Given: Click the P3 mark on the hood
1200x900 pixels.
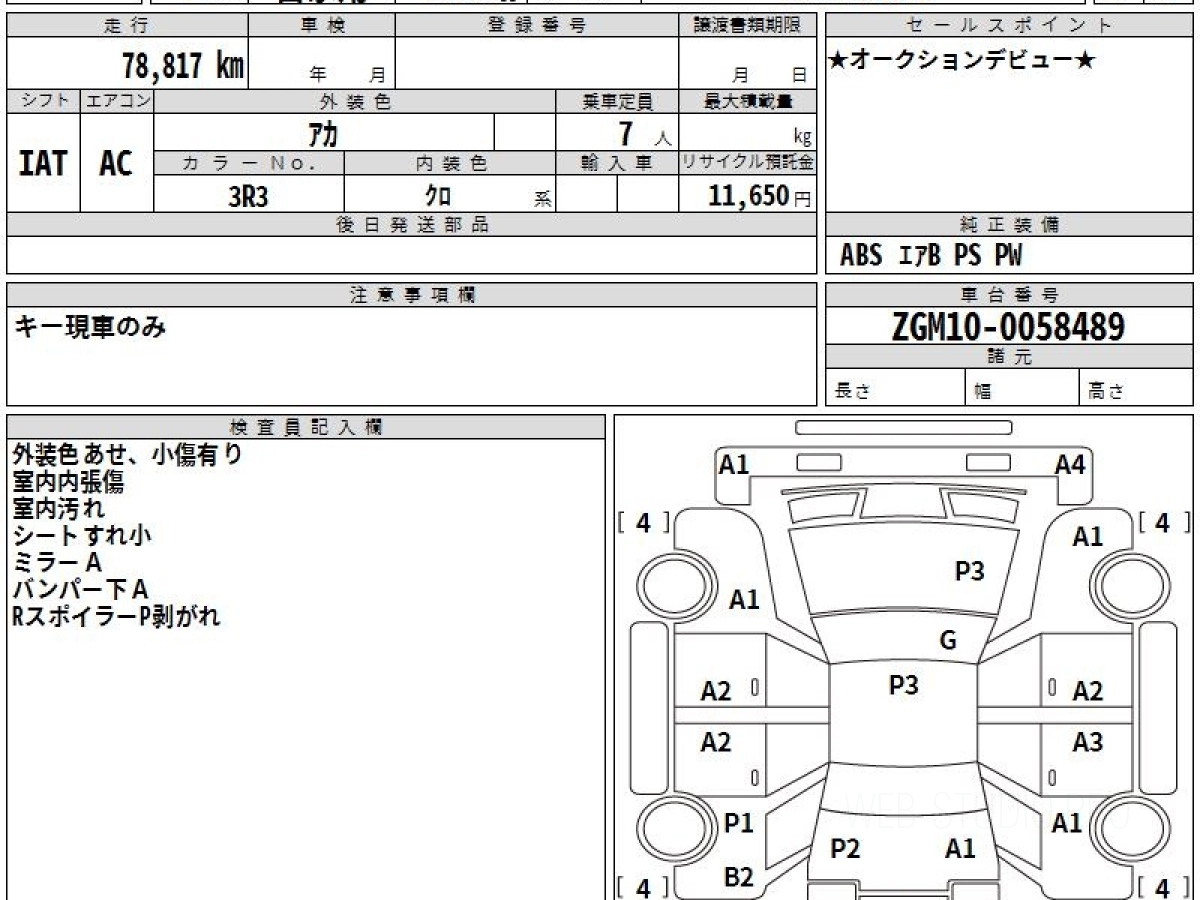Looking at the screenshot, I should point(970,571).
